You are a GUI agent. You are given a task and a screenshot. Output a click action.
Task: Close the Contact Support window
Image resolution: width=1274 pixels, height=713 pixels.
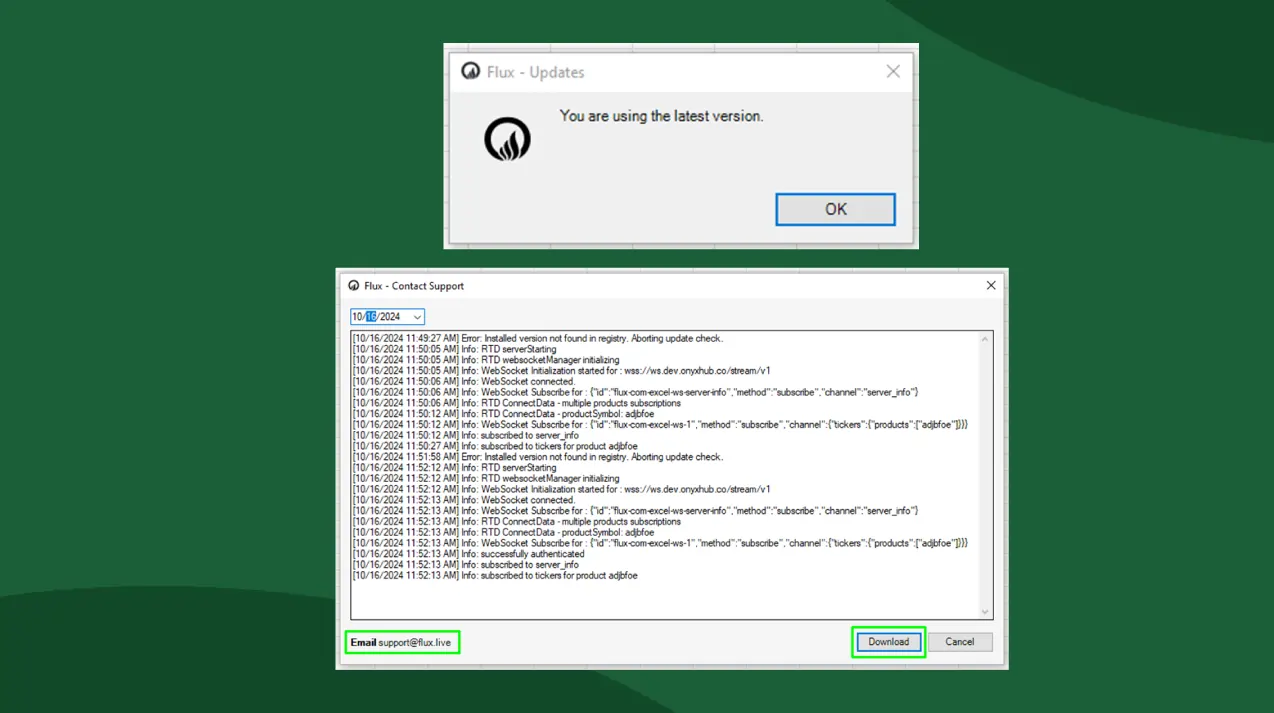point(991,286)
